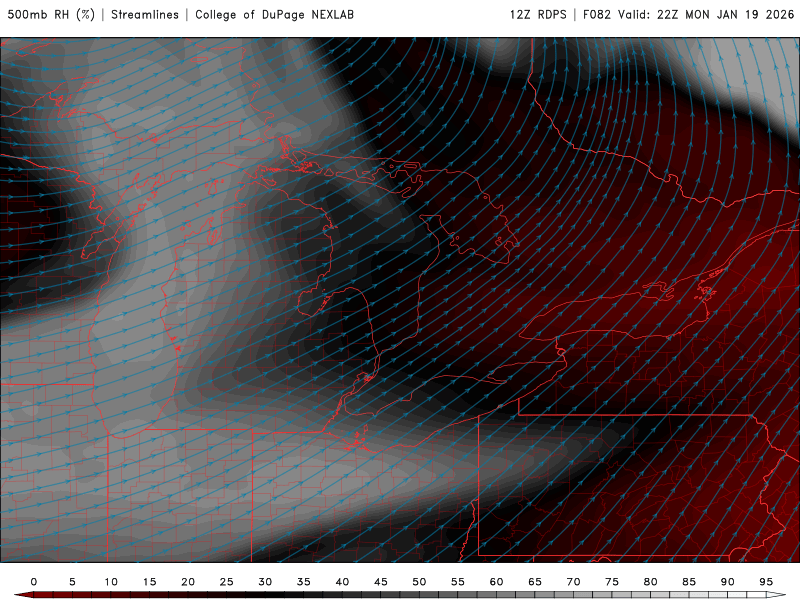
Task: Click the "65" label on the color scale
Action: (535, 582)
